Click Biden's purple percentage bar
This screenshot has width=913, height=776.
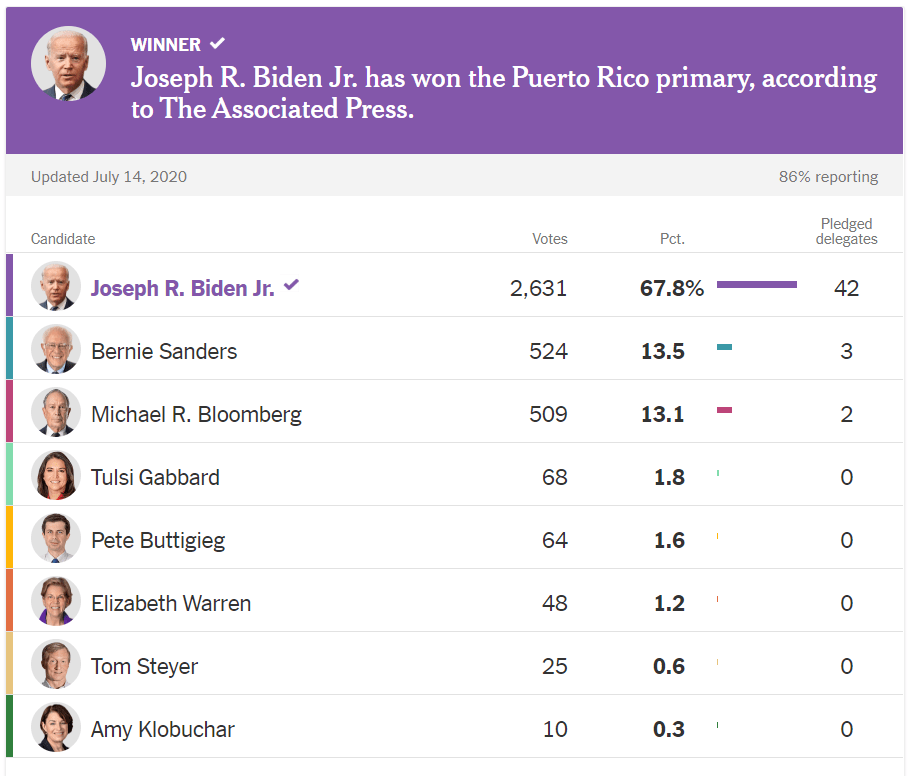click(x=756, y=284)
